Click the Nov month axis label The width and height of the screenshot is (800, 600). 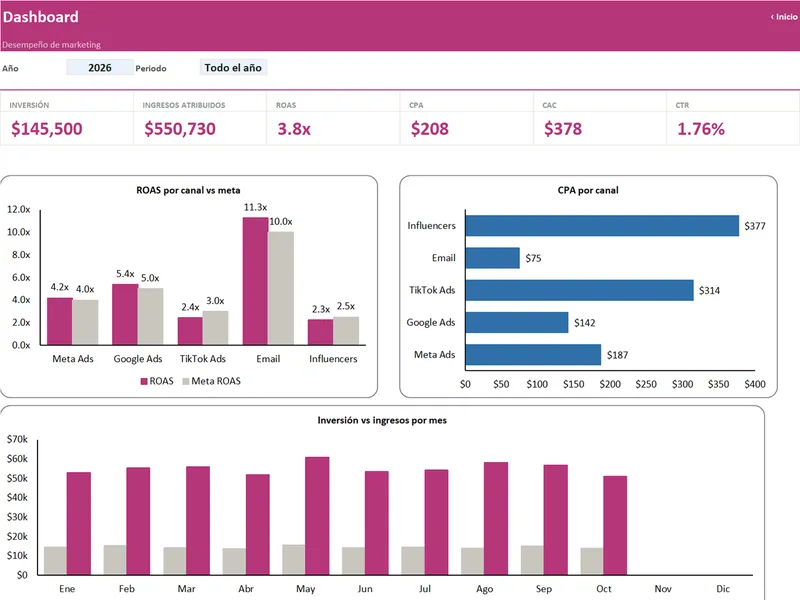pyautogui.click(x=663, y=589)
